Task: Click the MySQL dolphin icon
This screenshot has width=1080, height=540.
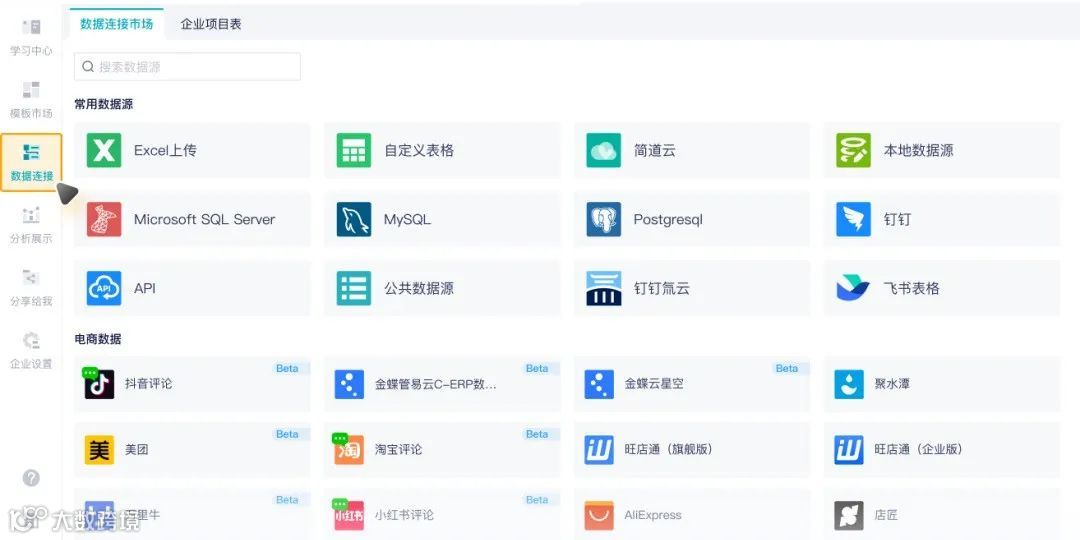Action: 354,219
